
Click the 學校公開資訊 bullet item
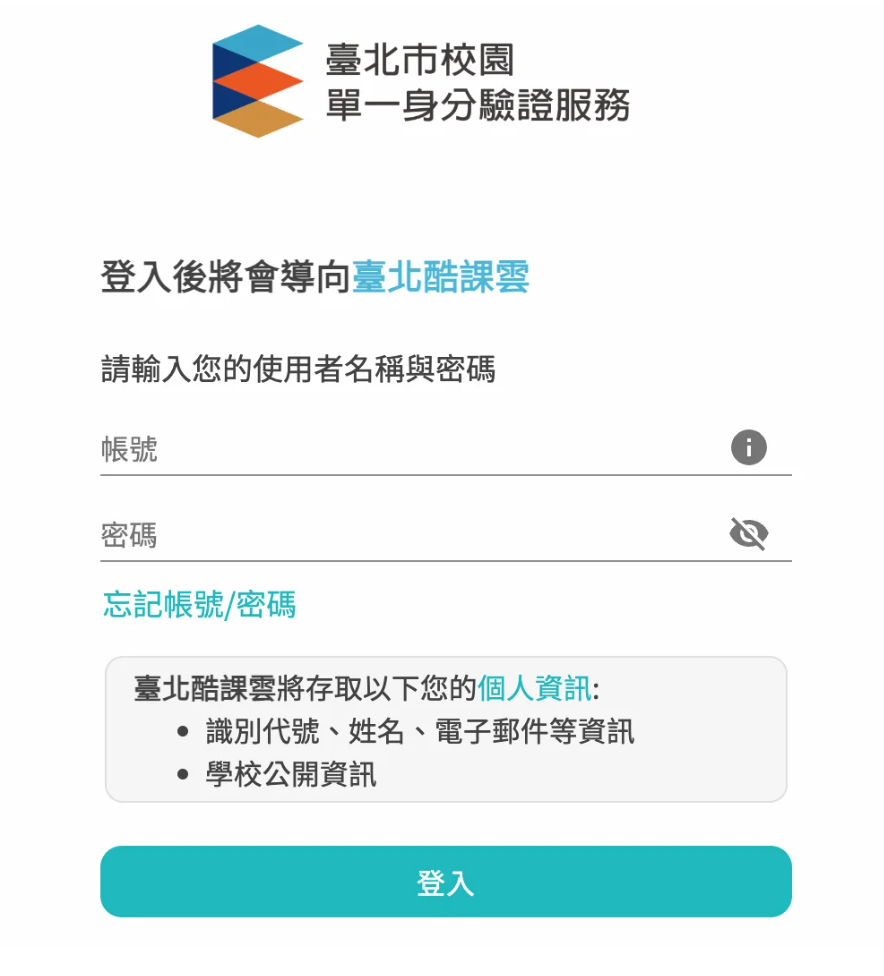(291, 775)
